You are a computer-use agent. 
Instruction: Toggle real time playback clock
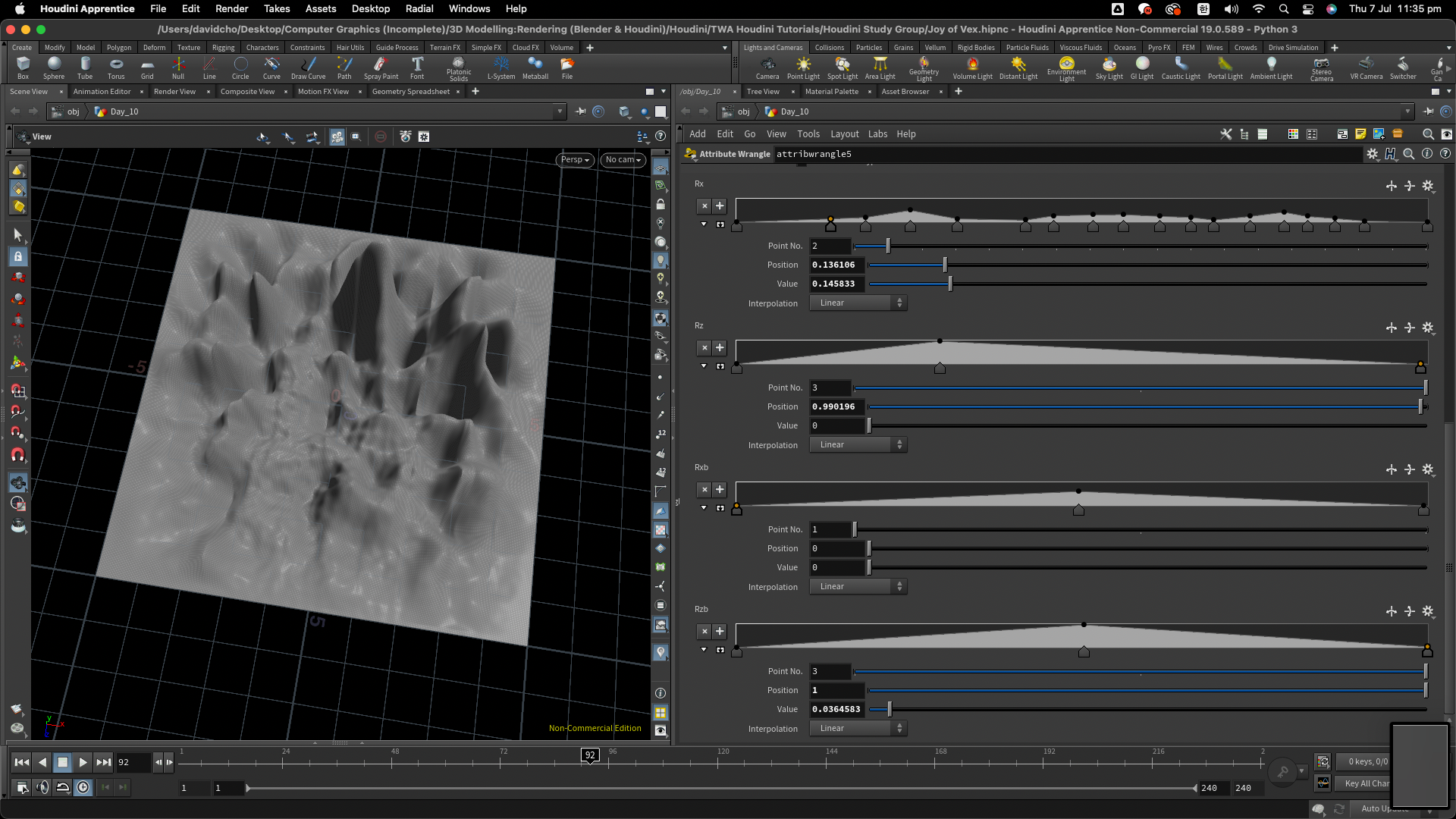click(x=83, y=787)
